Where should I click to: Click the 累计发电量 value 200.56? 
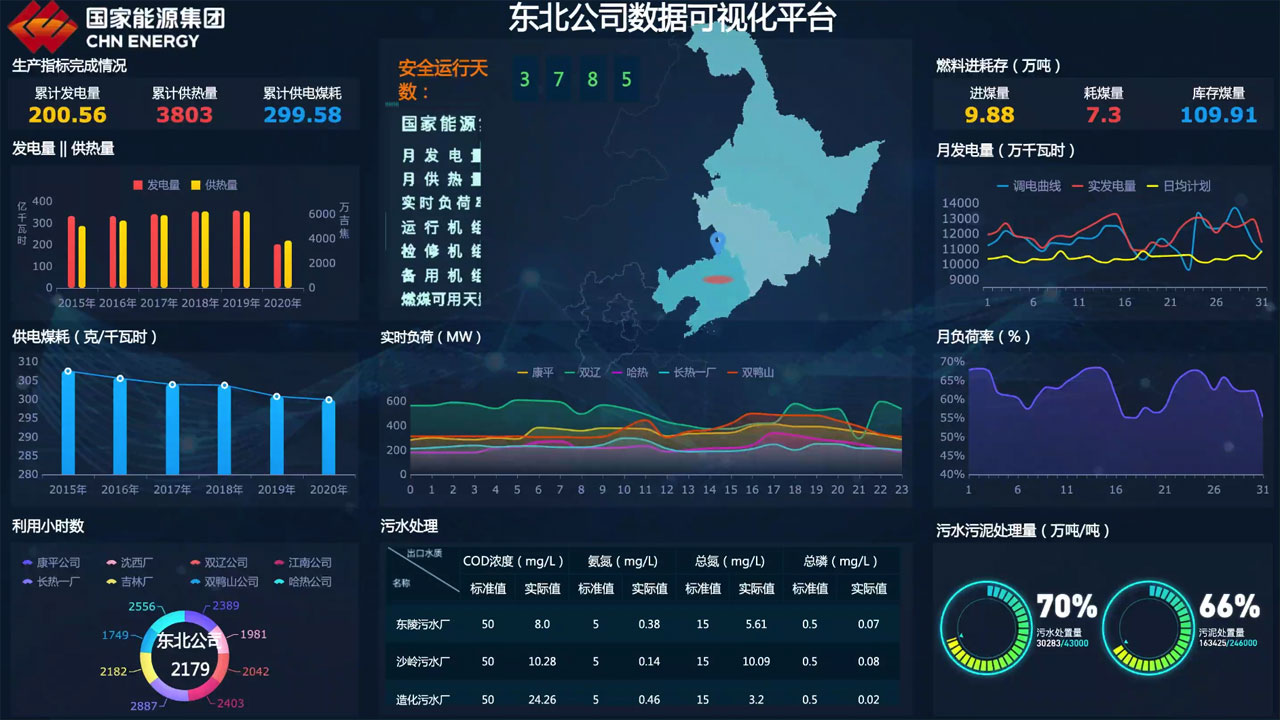[67, 115]
